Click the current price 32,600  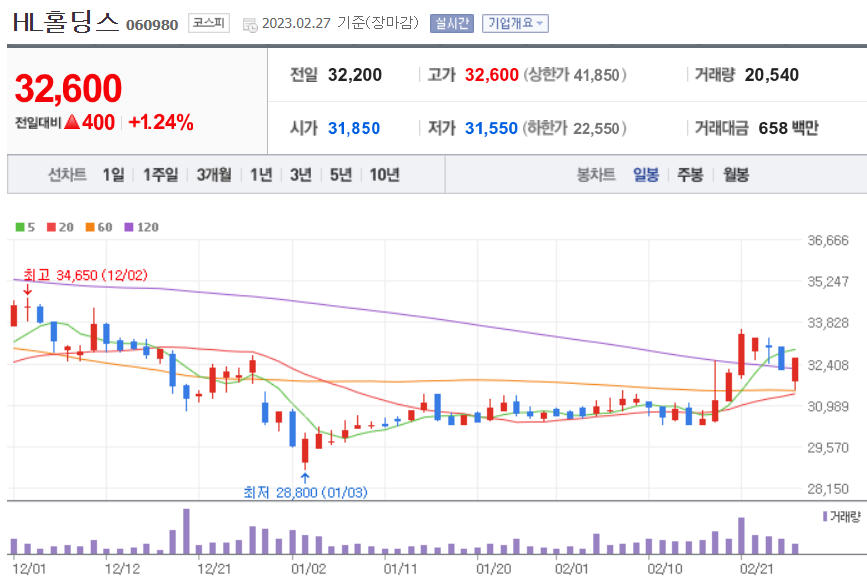pos(68,88)
